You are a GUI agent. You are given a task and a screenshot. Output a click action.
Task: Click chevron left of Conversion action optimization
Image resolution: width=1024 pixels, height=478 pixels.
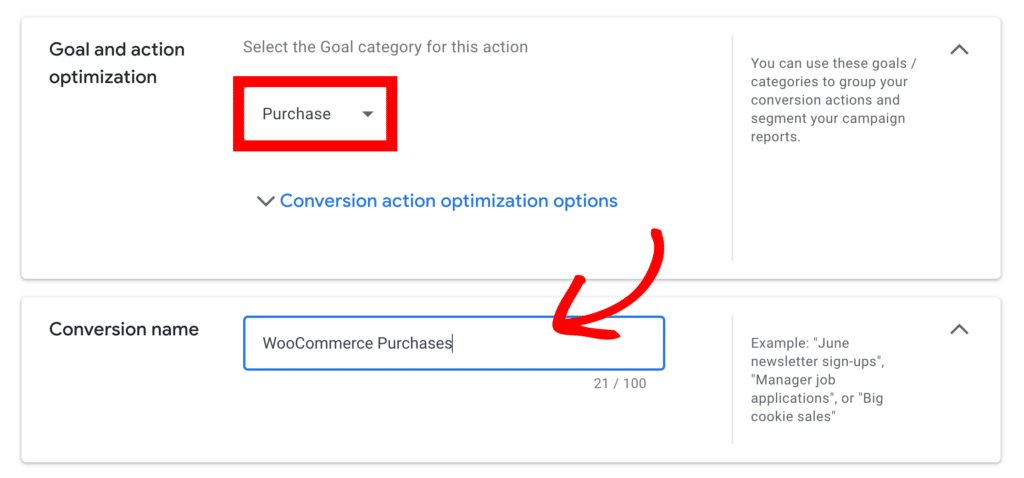(265, 201)
